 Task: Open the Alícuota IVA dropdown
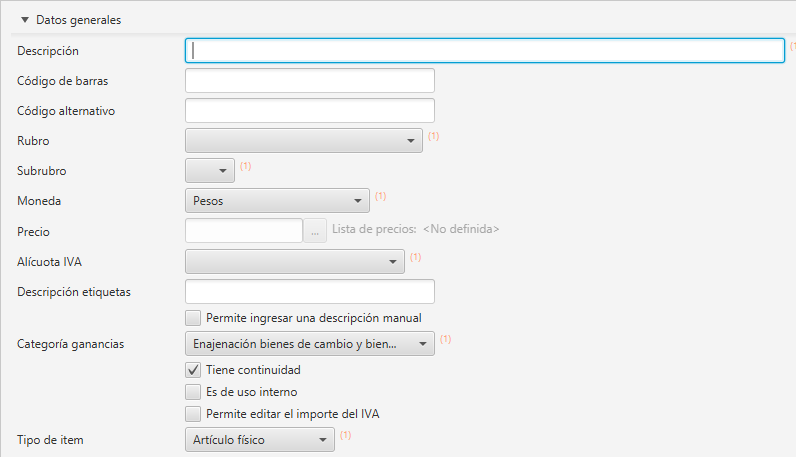pos(295,262)
